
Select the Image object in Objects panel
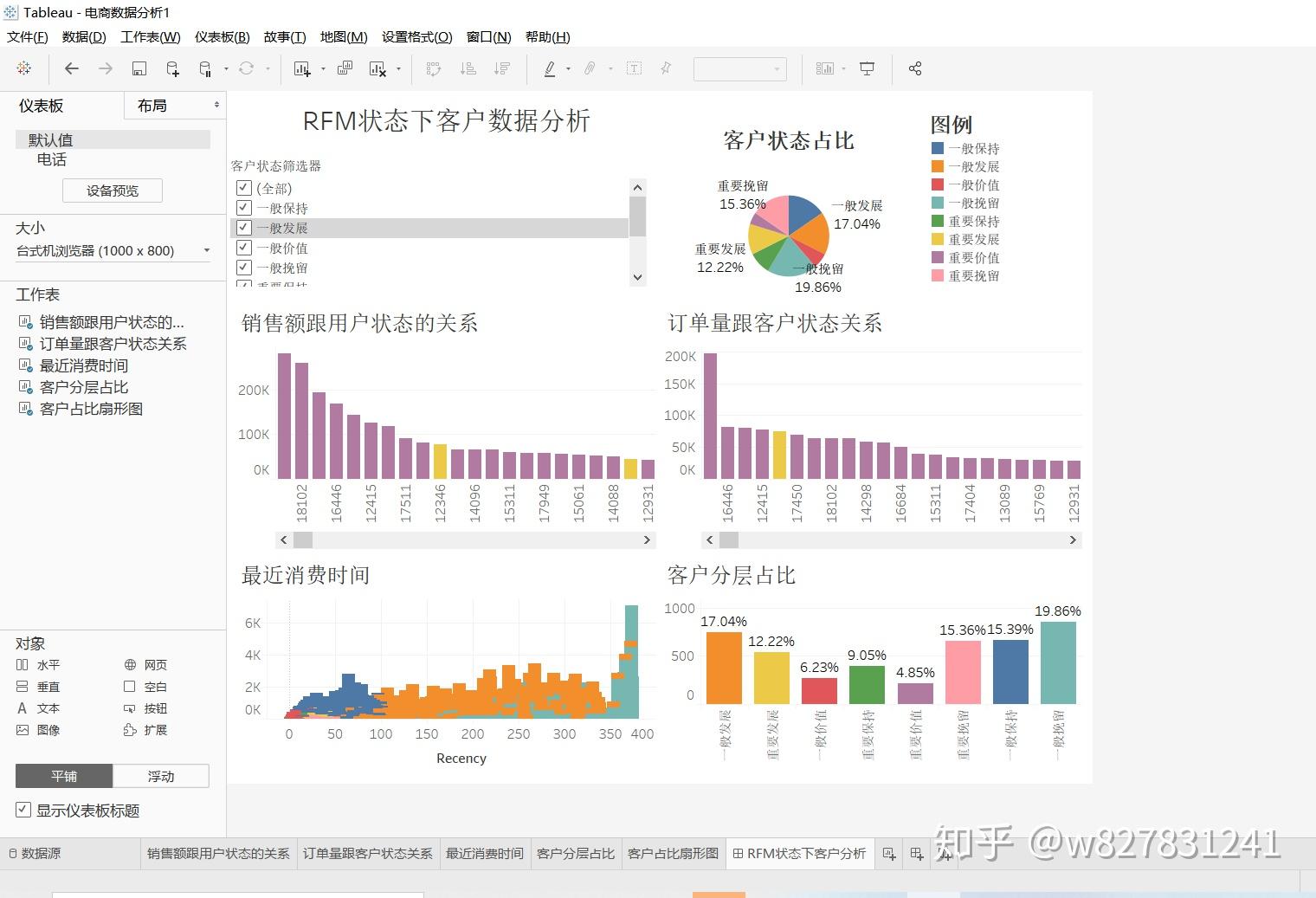[x=38, y=730]
